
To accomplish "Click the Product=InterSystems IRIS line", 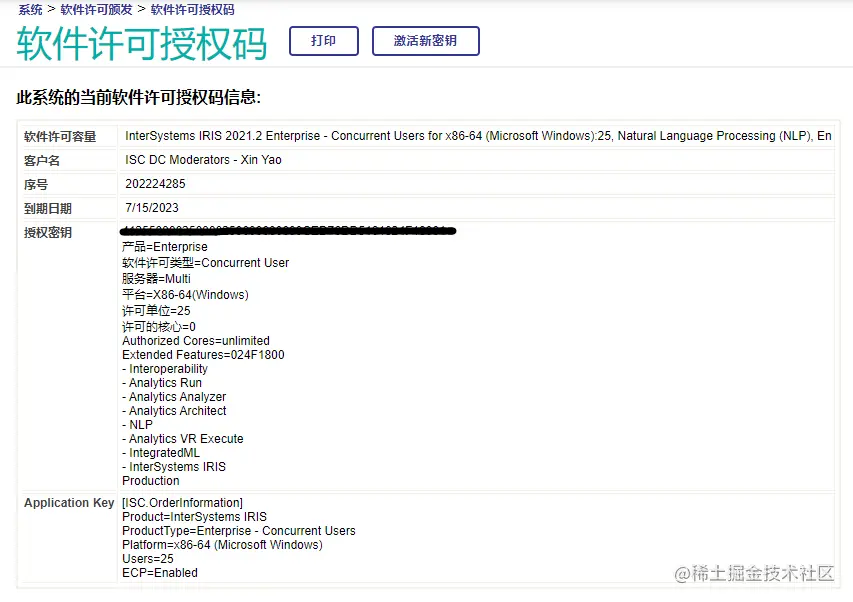I will click(x=195, y=517).
